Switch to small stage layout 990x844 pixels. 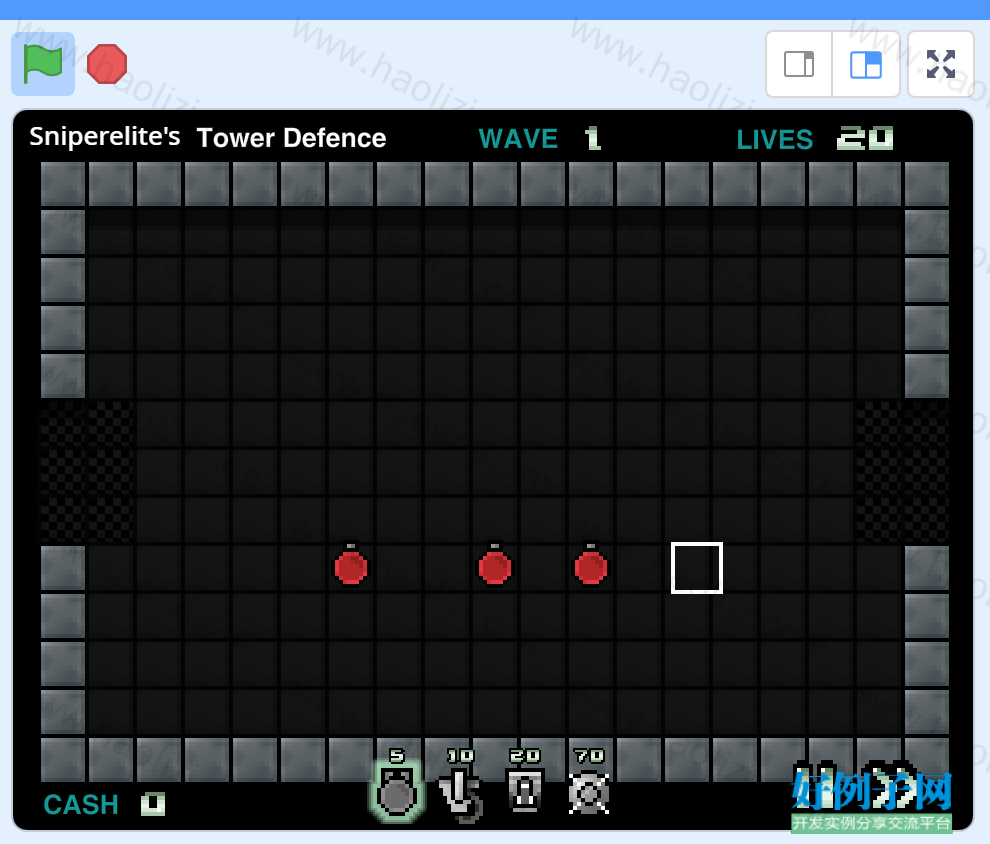click(799, 64)
